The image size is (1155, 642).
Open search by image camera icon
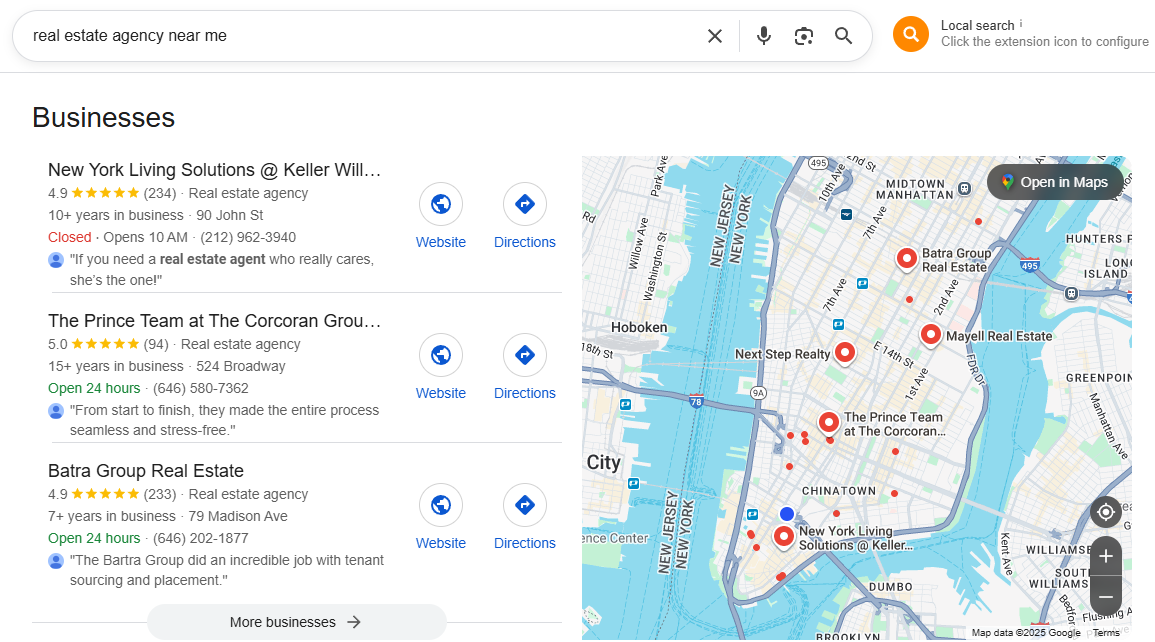(804, 36)
